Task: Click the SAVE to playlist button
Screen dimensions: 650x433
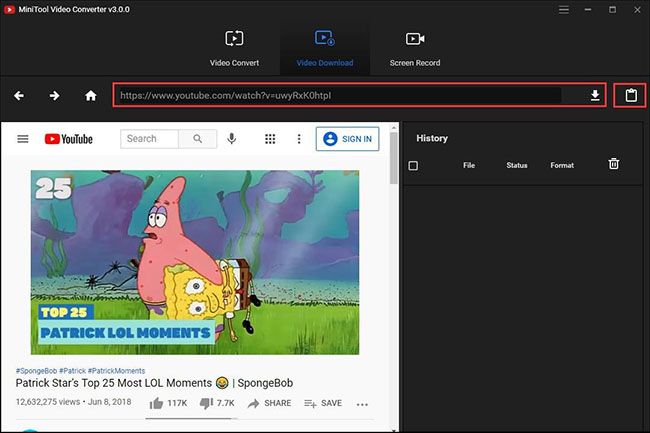Action: [323, 403]
